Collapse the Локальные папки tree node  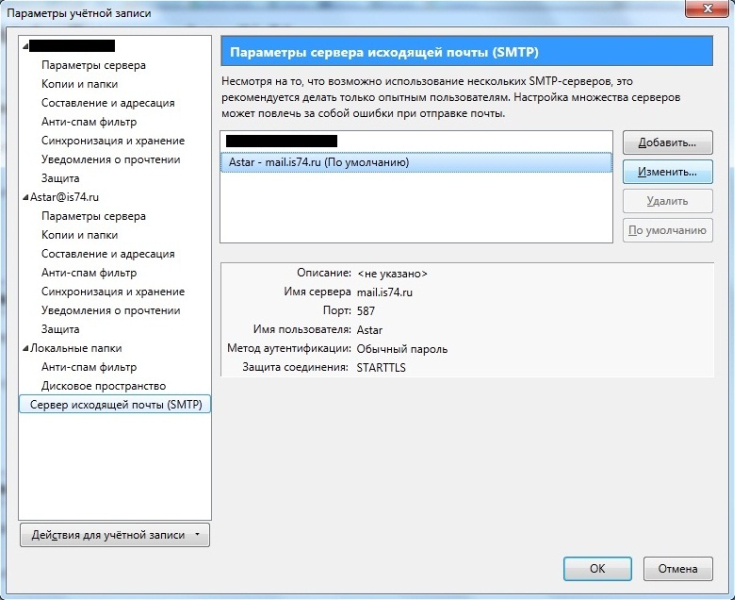(25, 348)
